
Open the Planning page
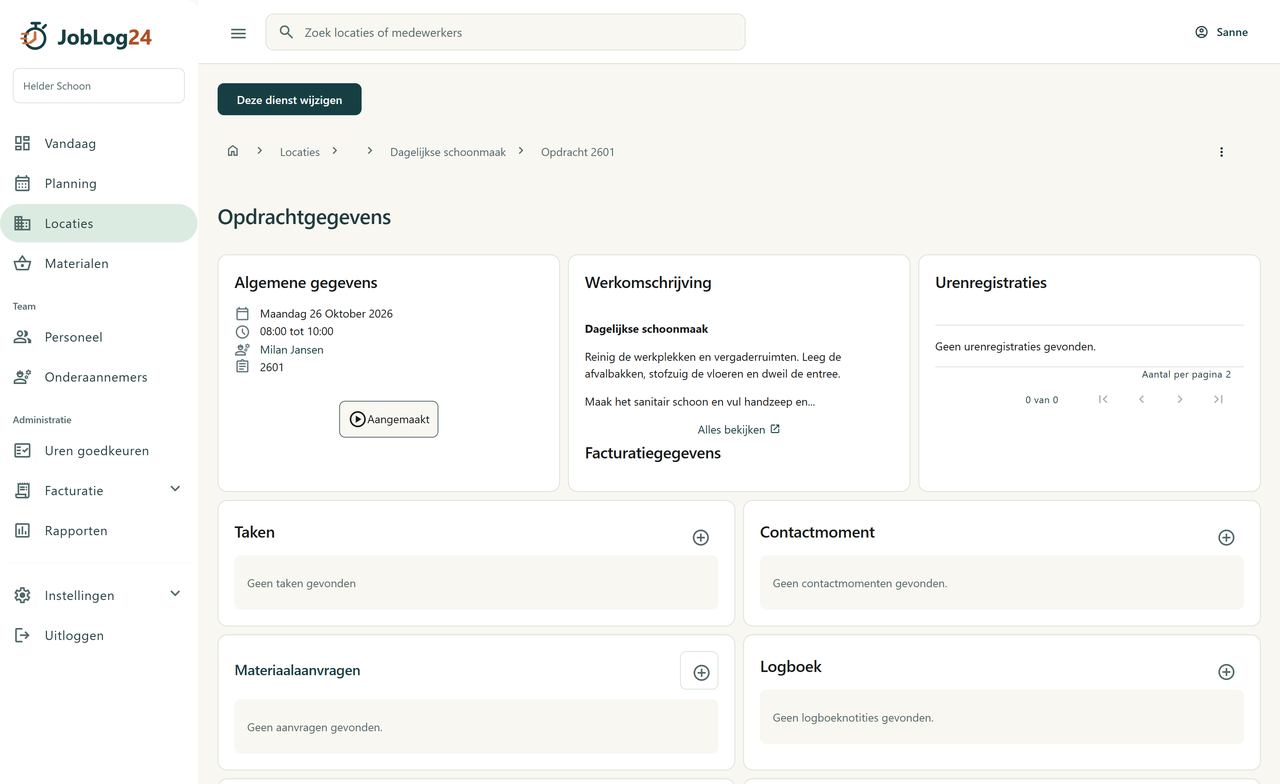tap(99, 183)
